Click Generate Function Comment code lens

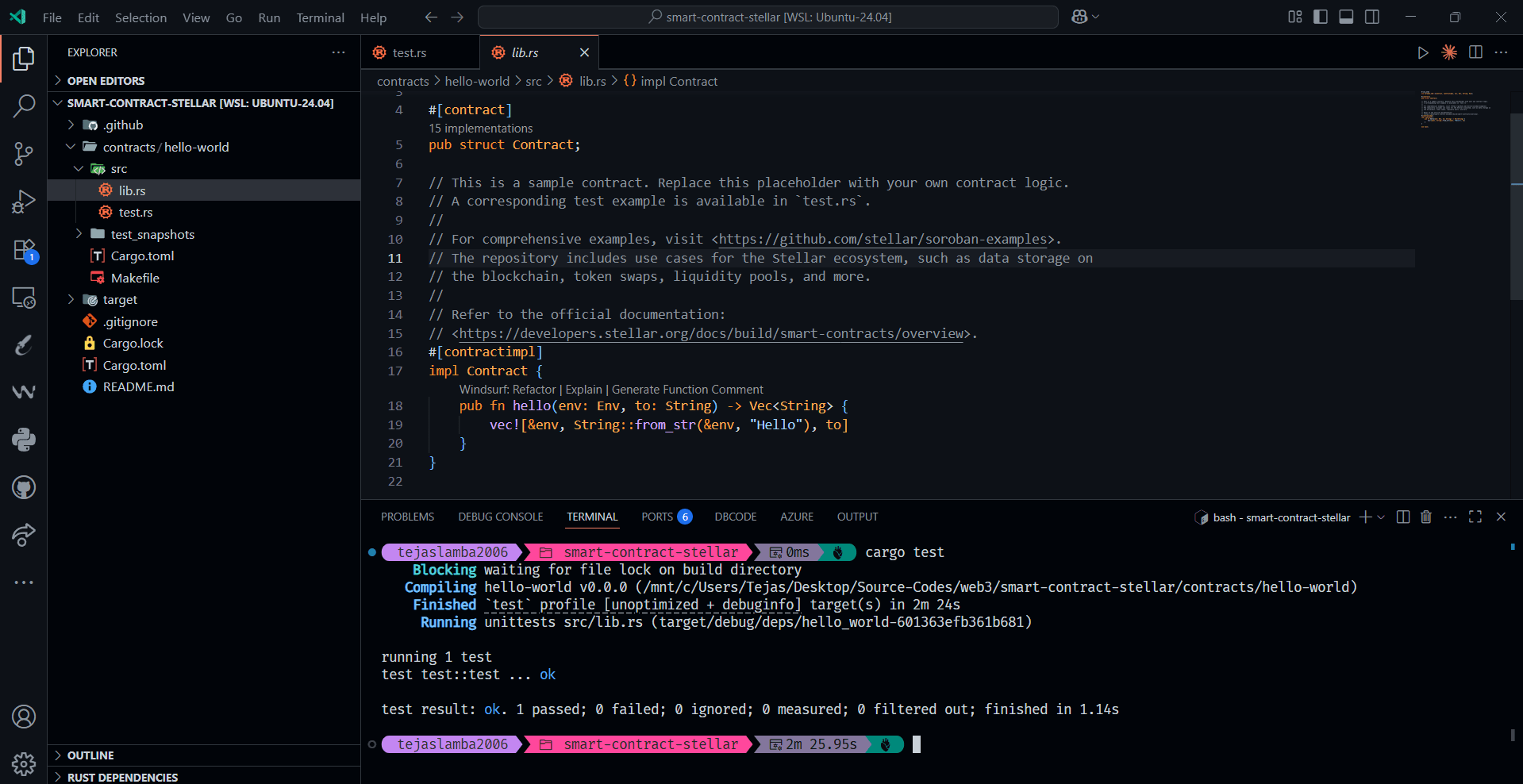click(x=687, y=390)
